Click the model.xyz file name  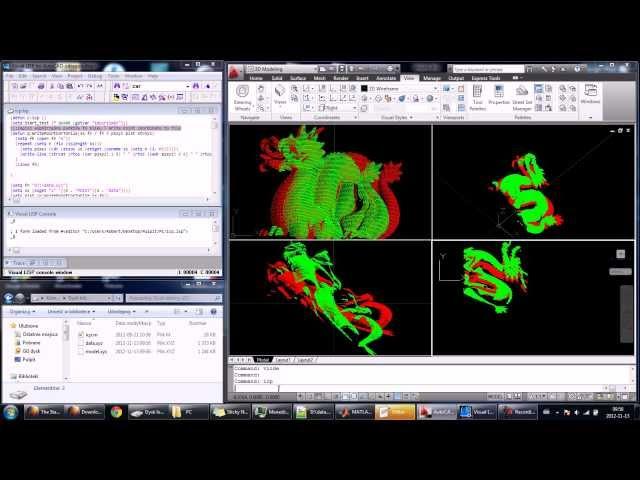[96, 351]
